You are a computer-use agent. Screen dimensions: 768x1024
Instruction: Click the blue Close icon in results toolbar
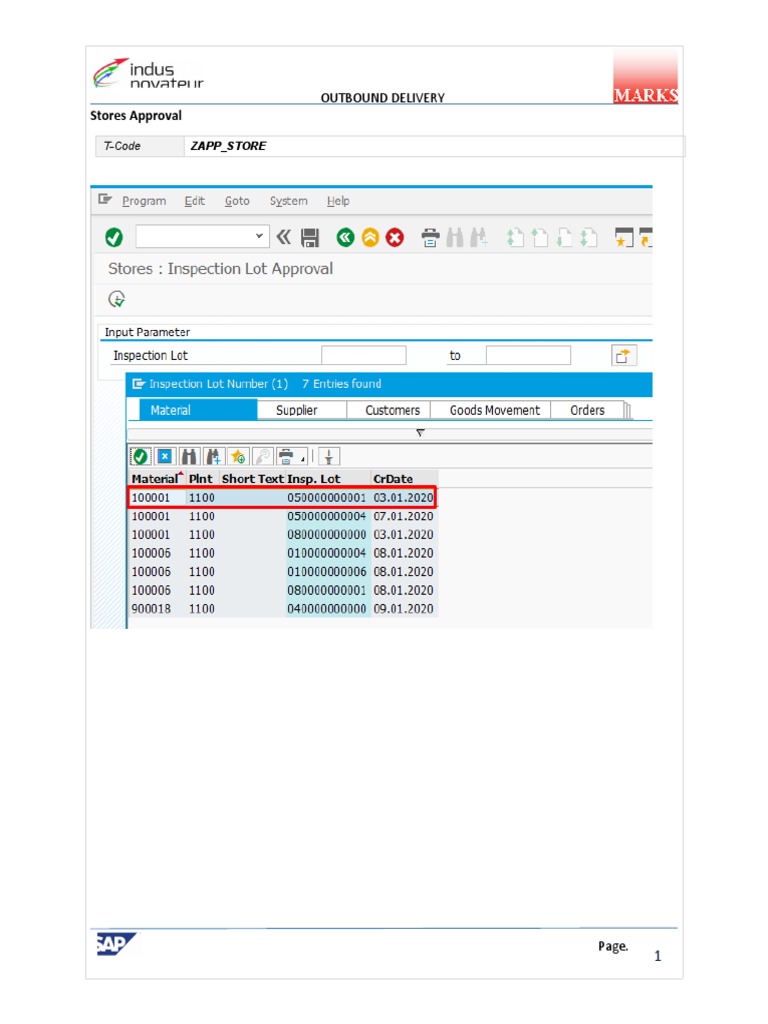[165, 457]
